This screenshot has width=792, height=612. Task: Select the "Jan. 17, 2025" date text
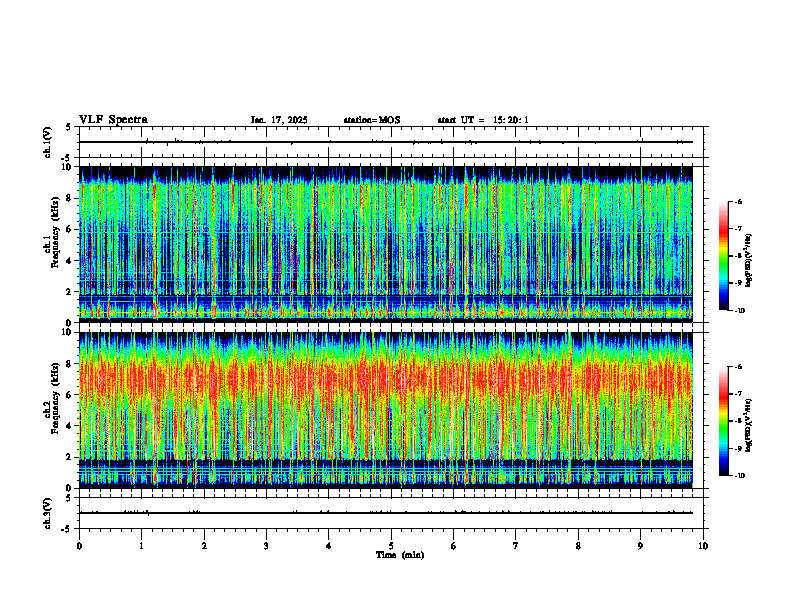279,120
